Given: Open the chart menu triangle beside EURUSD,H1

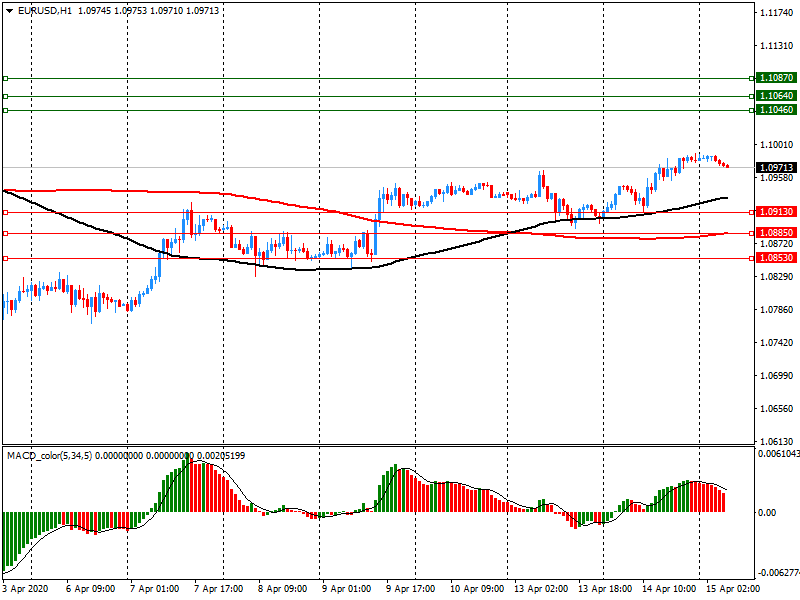Looking at the screenshot, I should point(9,10).
